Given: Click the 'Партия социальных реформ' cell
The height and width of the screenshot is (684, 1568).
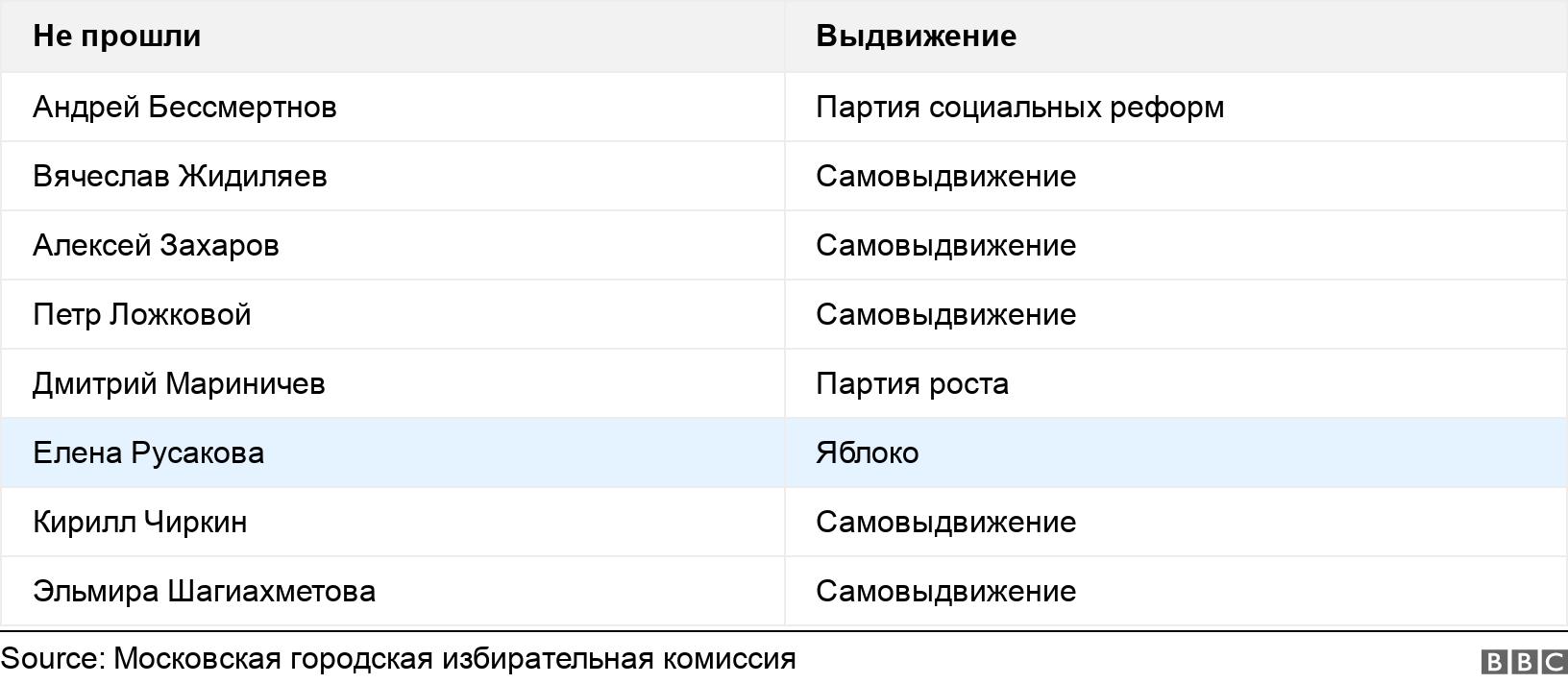Looking at the screenshot, I should [1019, 107].
